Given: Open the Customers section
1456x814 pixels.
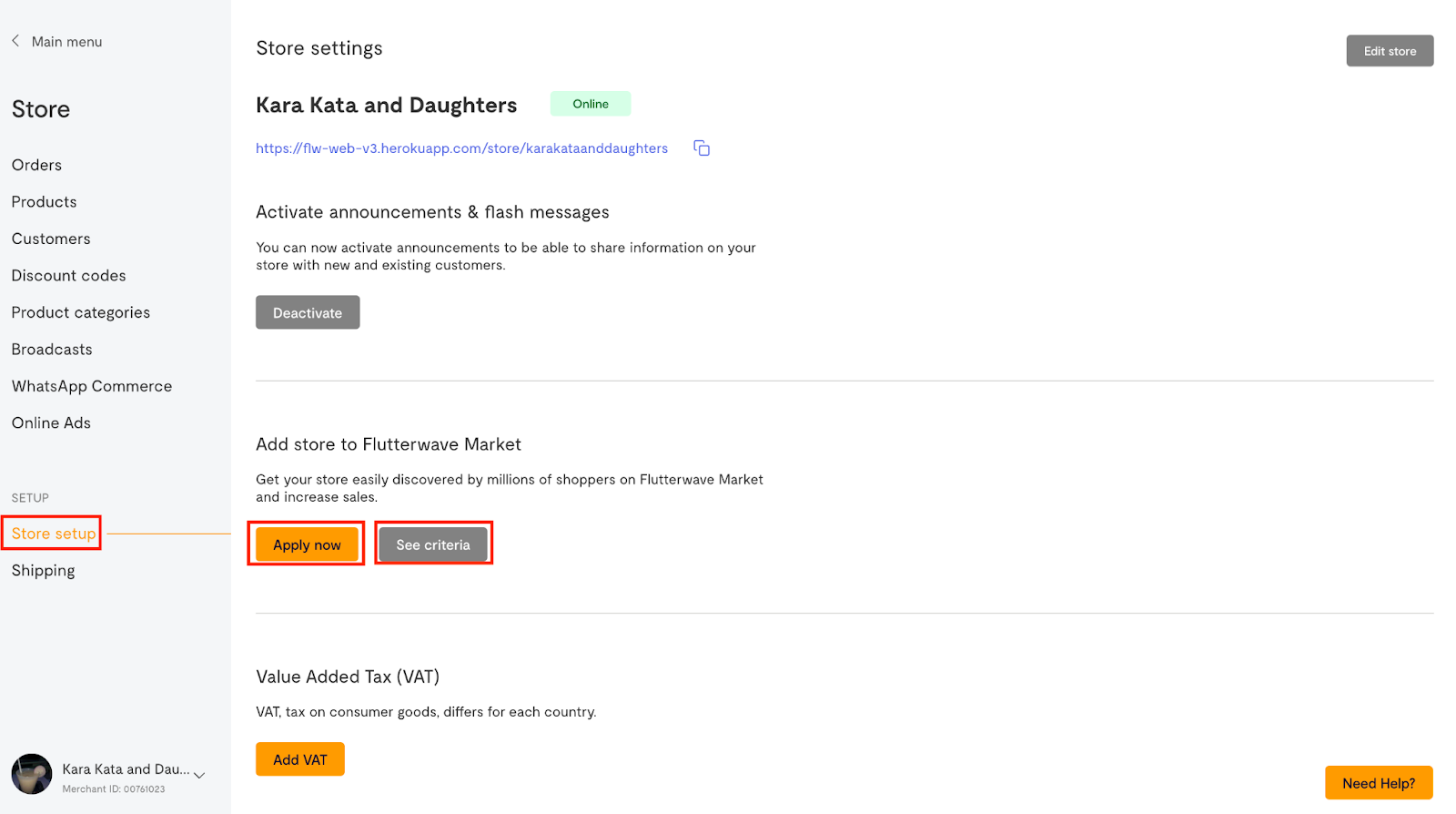Looking at the screenshot, I should [x=51, y=239].
